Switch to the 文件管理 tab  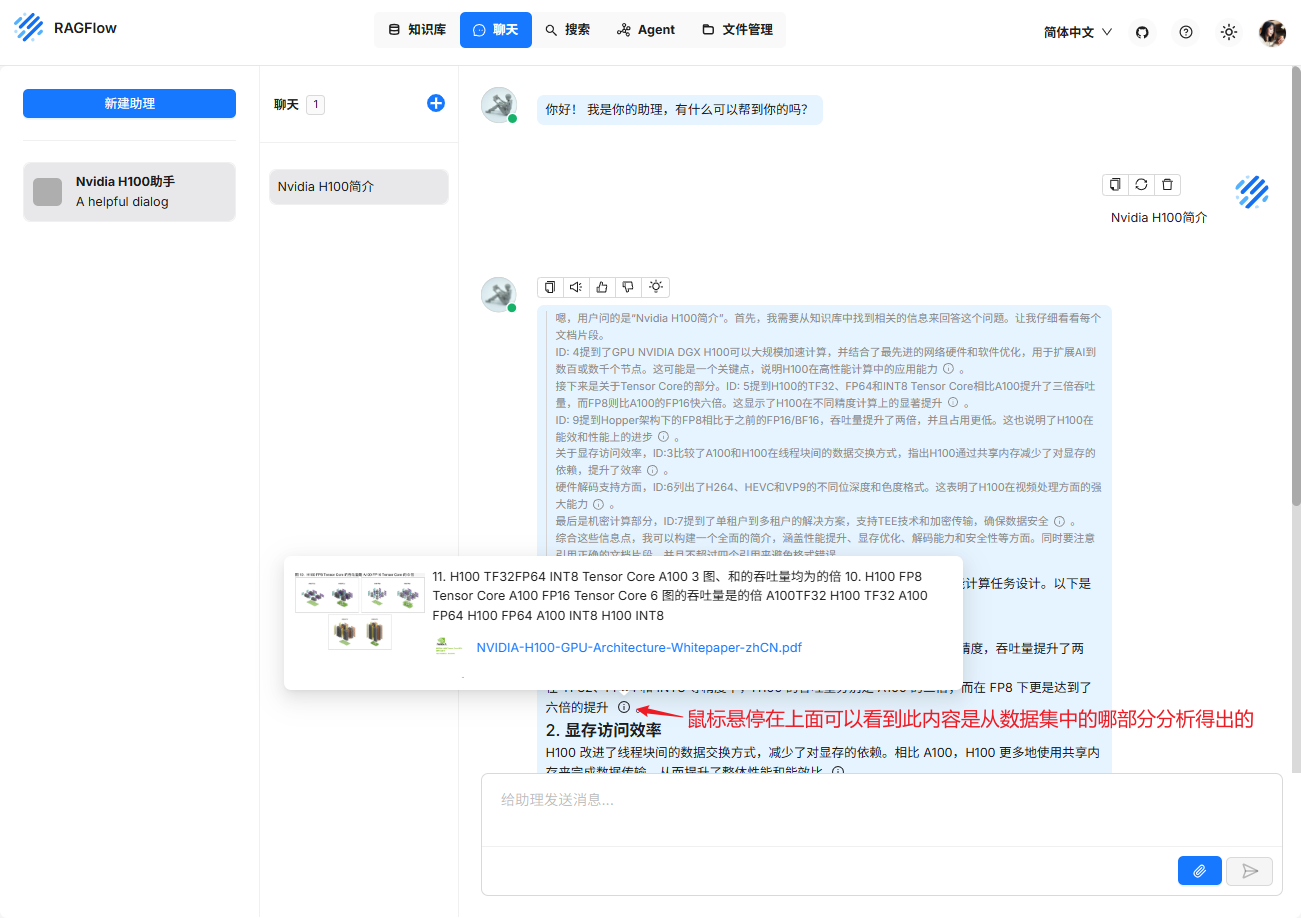click(x=737, y=30)
